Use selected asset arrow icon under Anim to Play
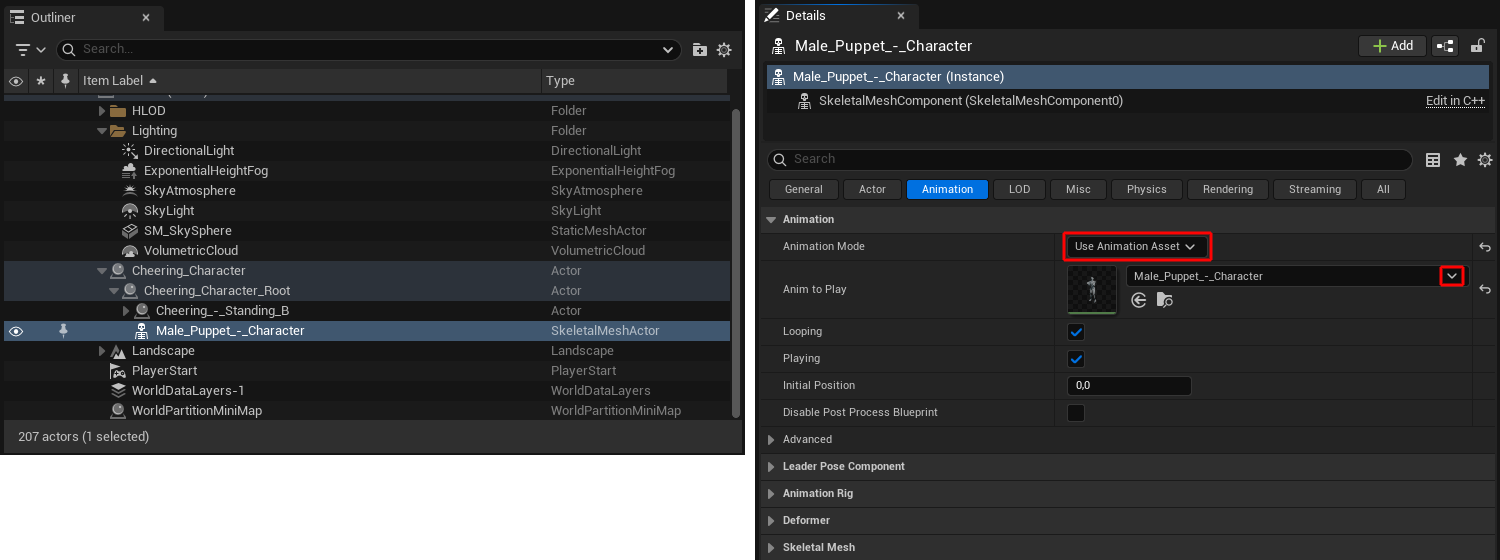This screenshot has height=560, width=1500. 1138,300
